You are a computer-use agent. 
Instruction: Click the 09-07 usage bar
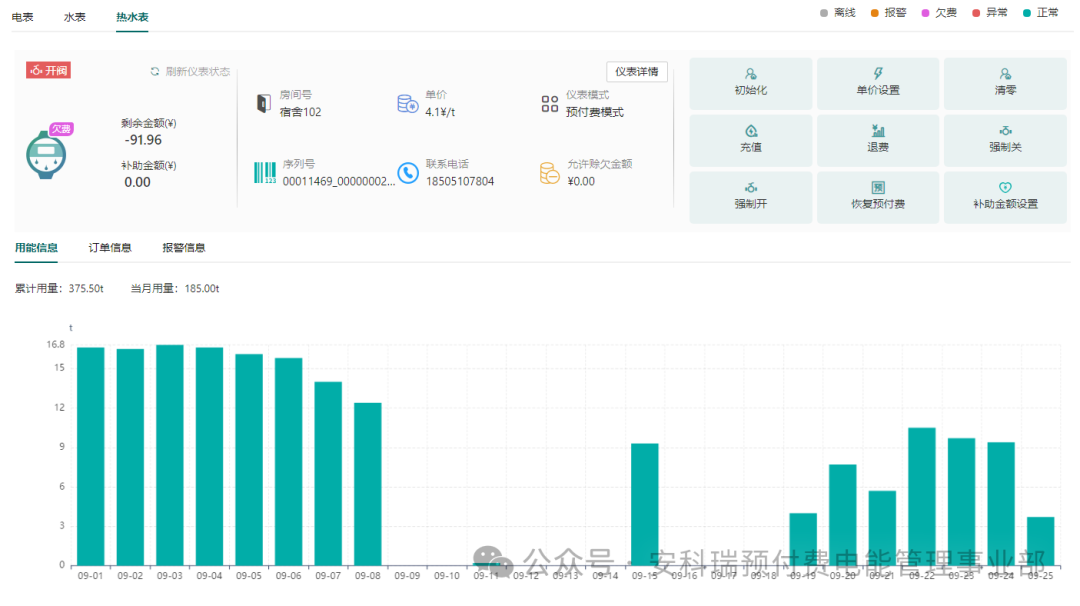tap(328, 474)
